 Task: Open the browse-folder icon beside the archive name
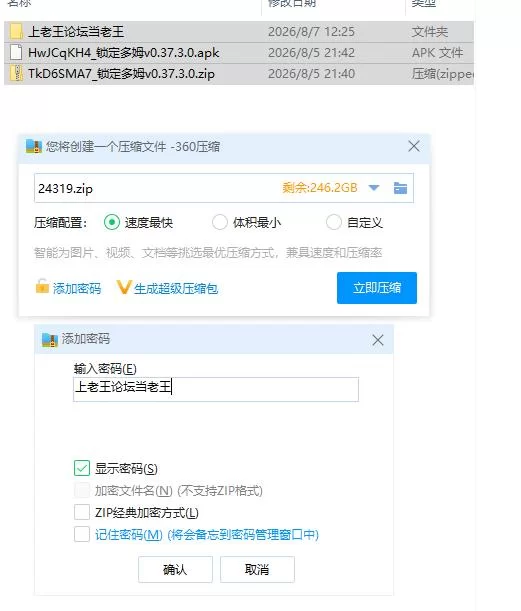click(x=400, y=188)
